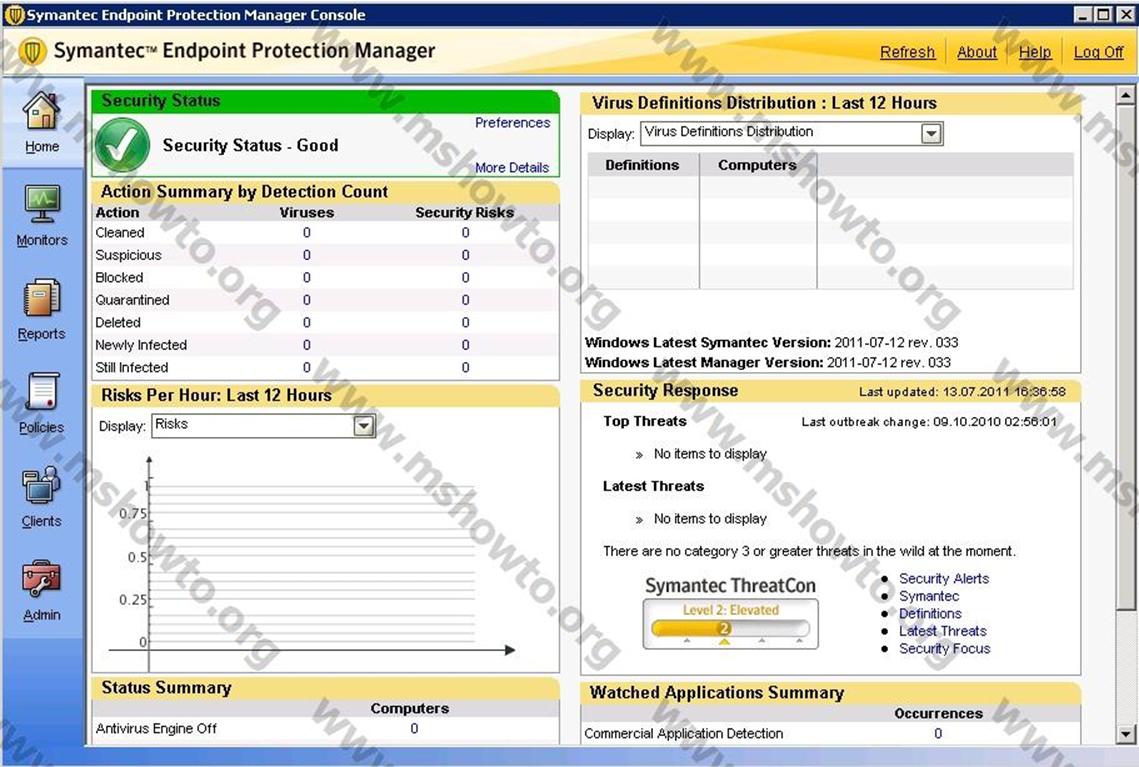The image size is (1139, 767).
Task: Open the Clients section icon
Action: 41,485
